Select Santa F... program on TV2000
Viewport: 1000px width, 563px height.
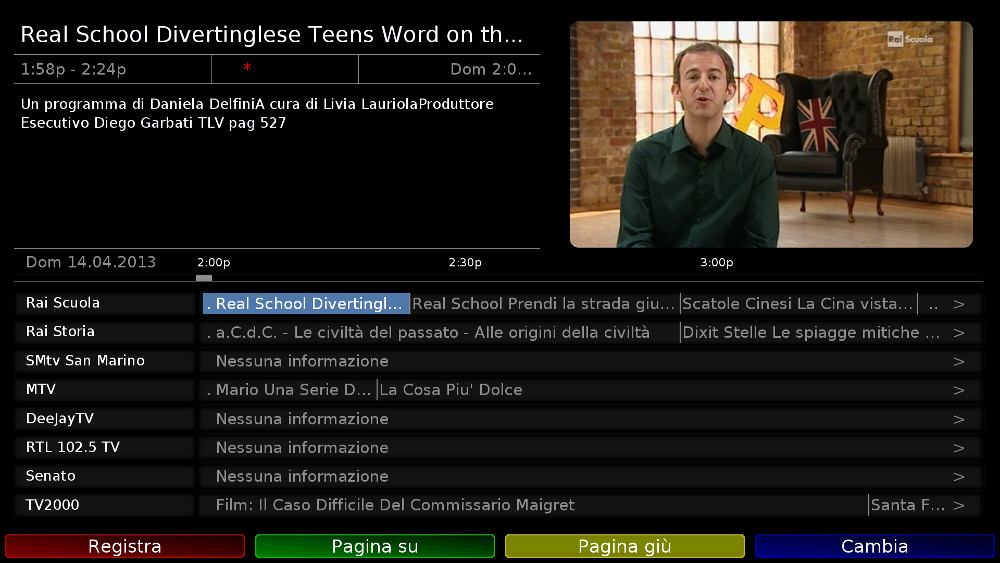pos(908,505)
